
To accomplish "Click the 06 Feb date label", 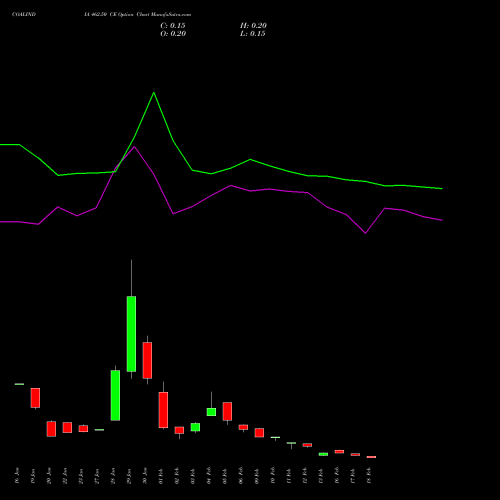I will click(x=241, y=476).
